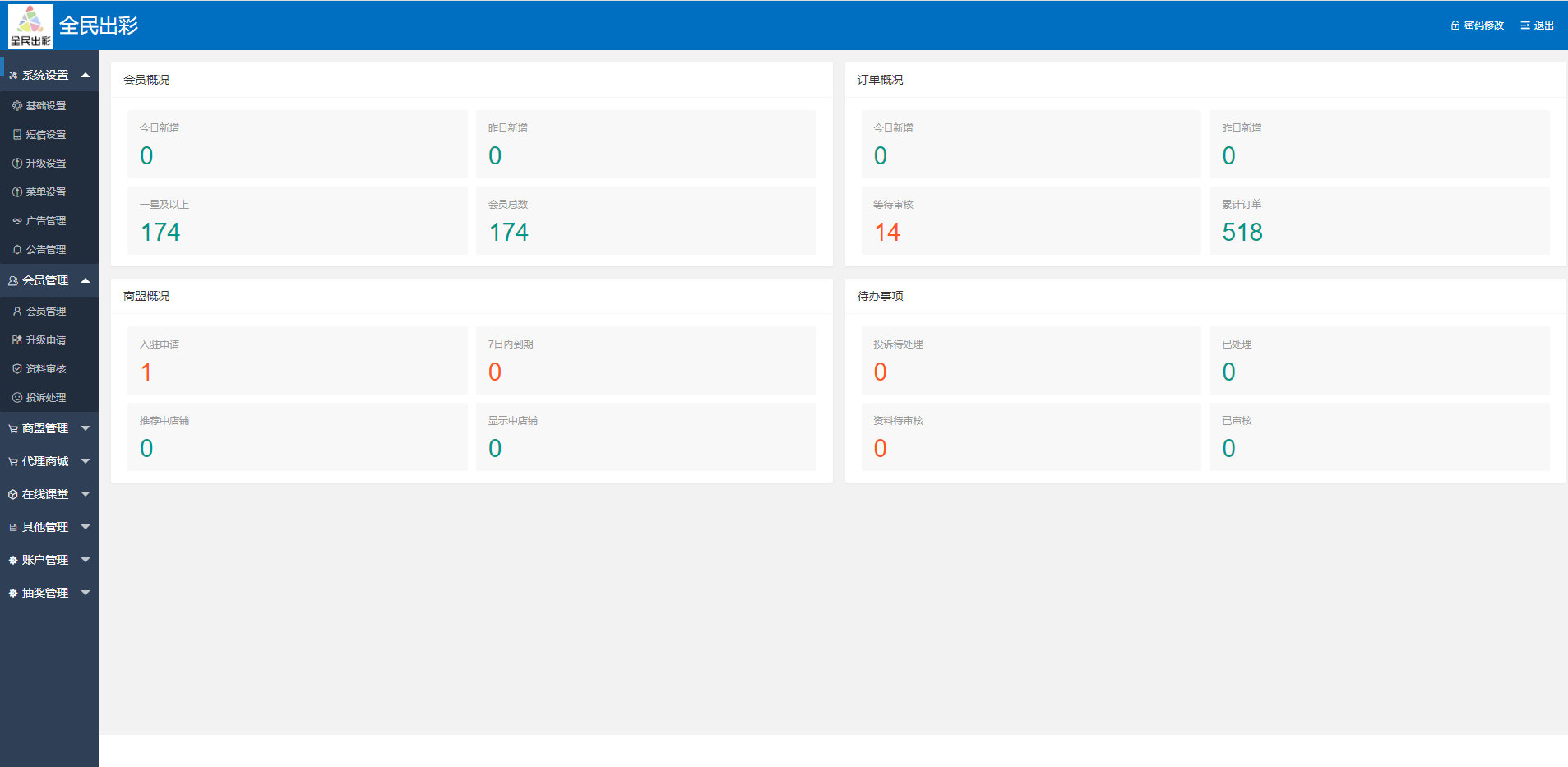Screen dimensions: 1568x767
Task: Click the gear icon beside 基础设置
Action: point(17,106)
